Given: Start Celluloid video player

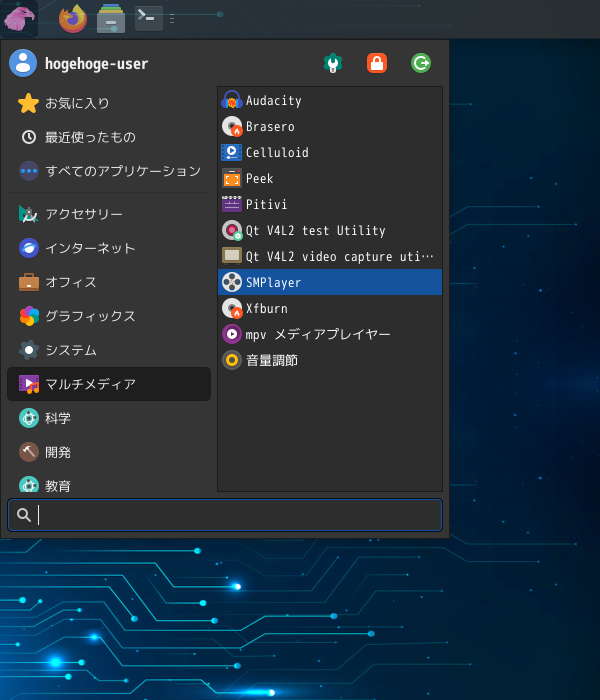Looking at the screenshot, I should tap(330, 152).
